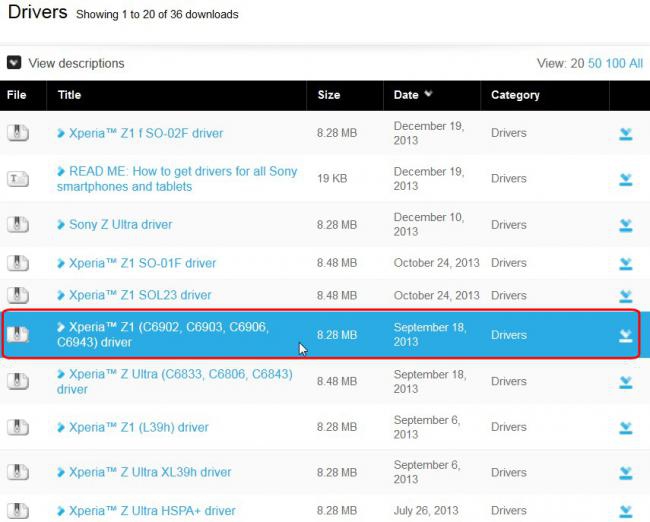
Task: Click text file icon for READ ME row
Action: click(18, 179)
